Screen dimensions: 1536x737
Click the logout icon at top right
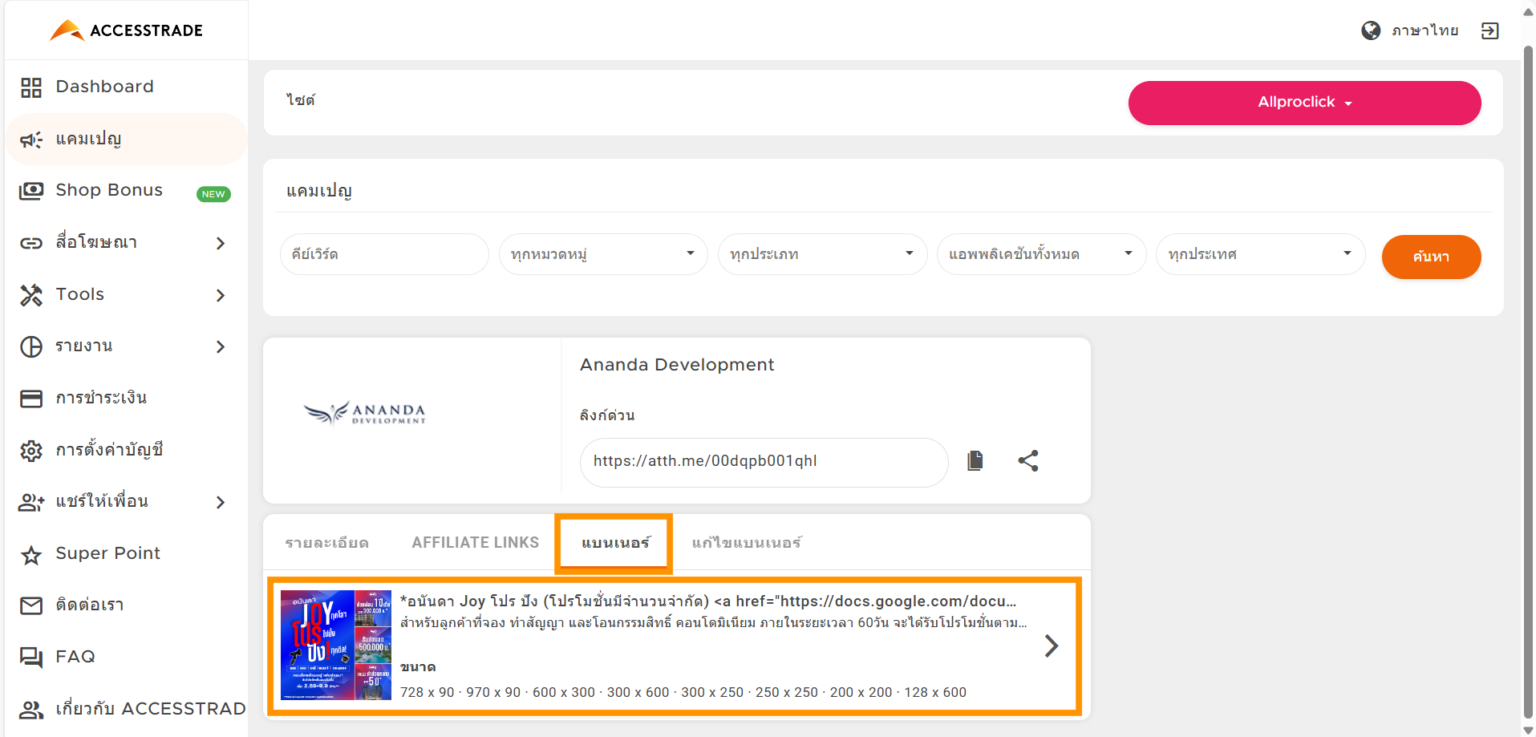point(1489,30)
